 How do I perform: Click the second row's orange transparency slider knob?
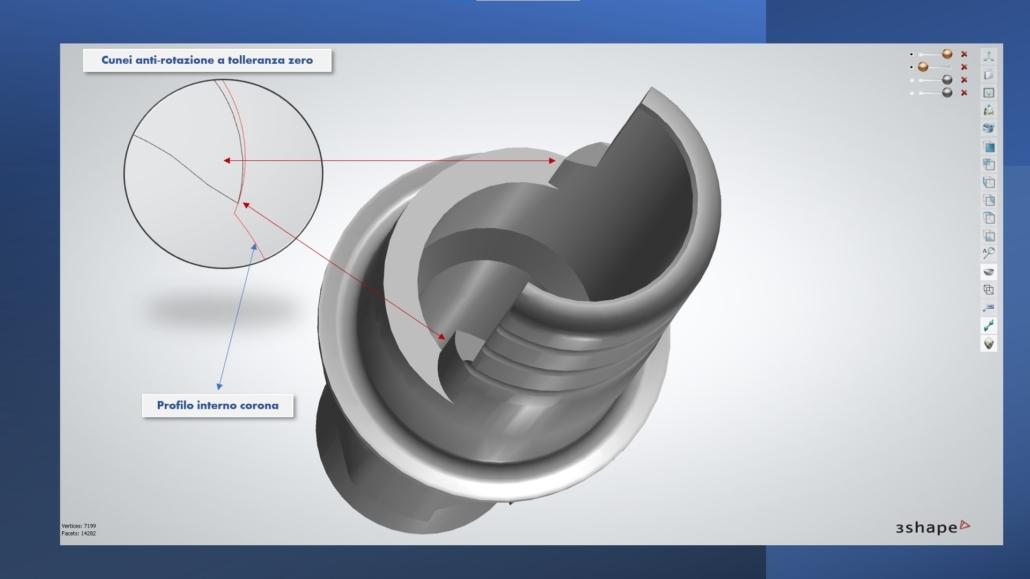(923, 67)
